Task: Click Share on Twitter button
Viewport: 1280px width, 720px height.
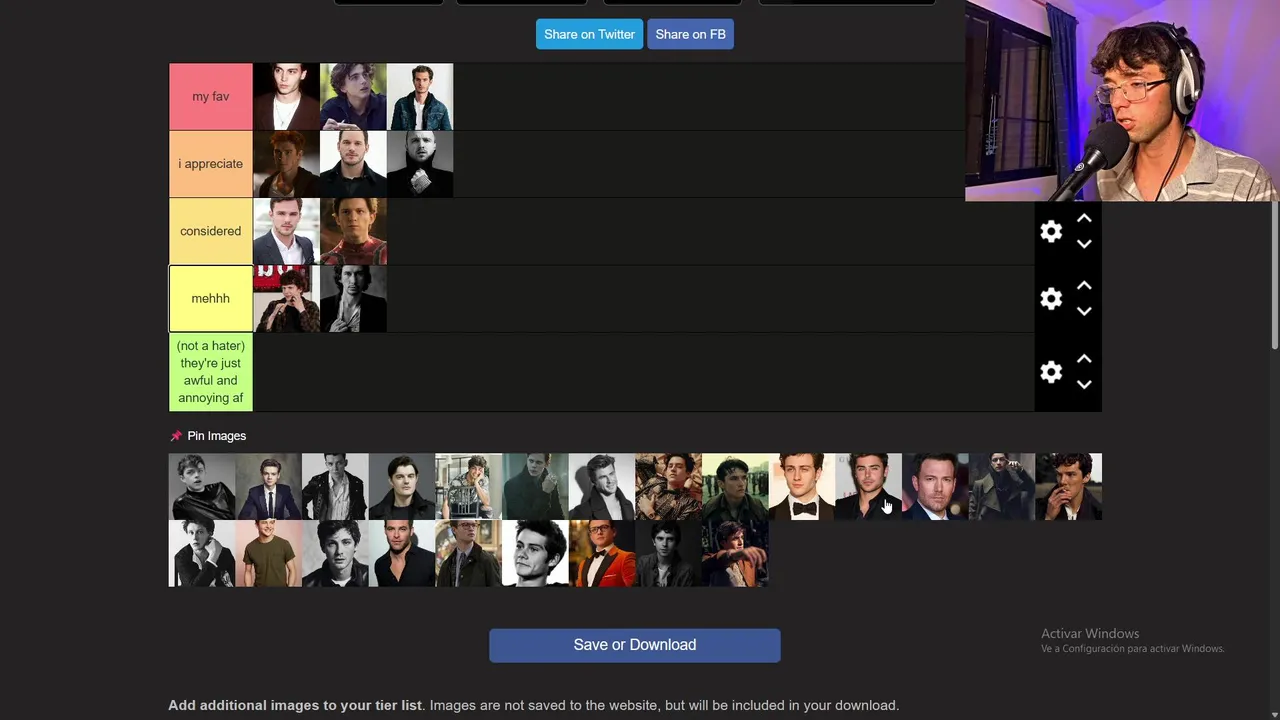Action: point(589,34)
